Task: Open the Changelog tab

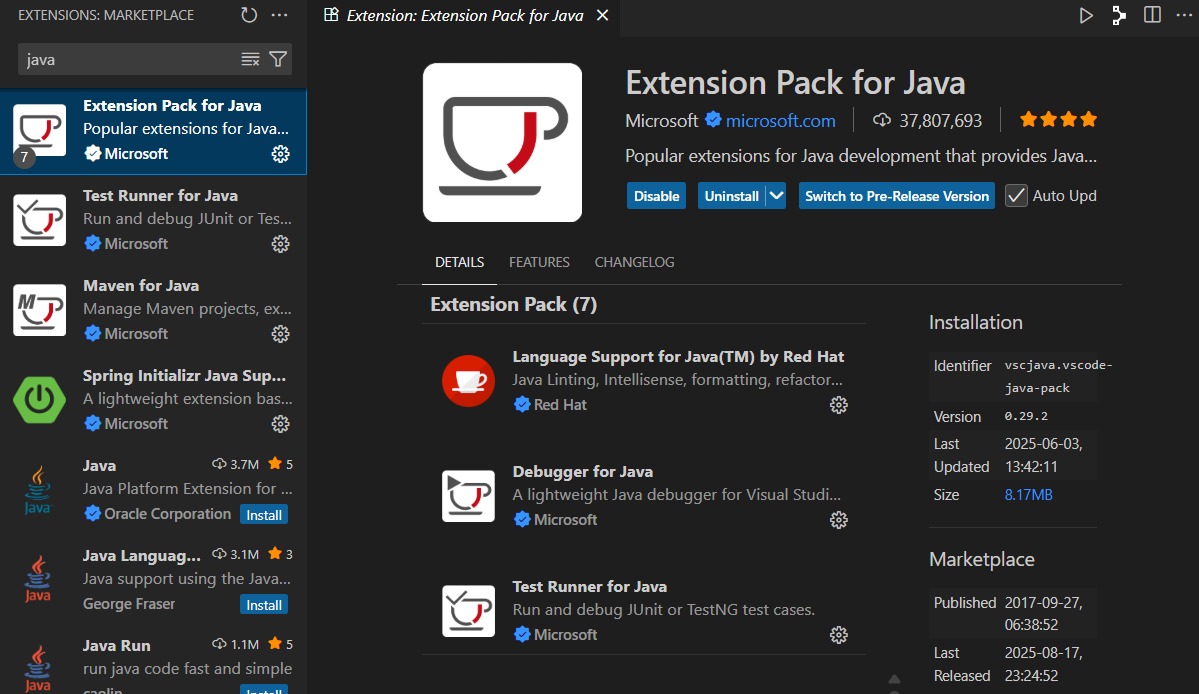Action: tap(634, 262)
